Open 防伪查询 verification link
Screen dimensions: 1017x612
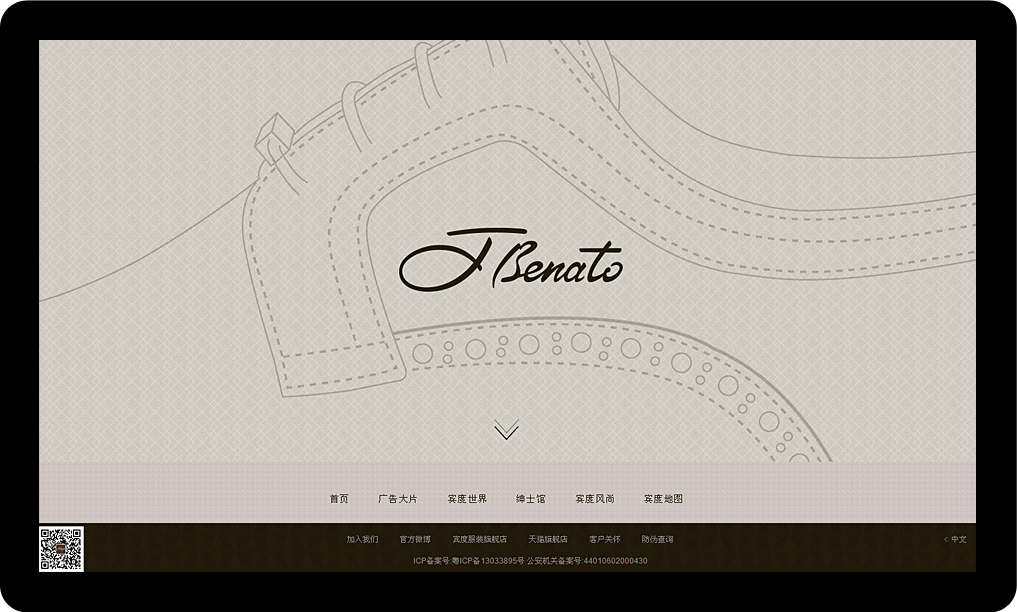(657, 540)
